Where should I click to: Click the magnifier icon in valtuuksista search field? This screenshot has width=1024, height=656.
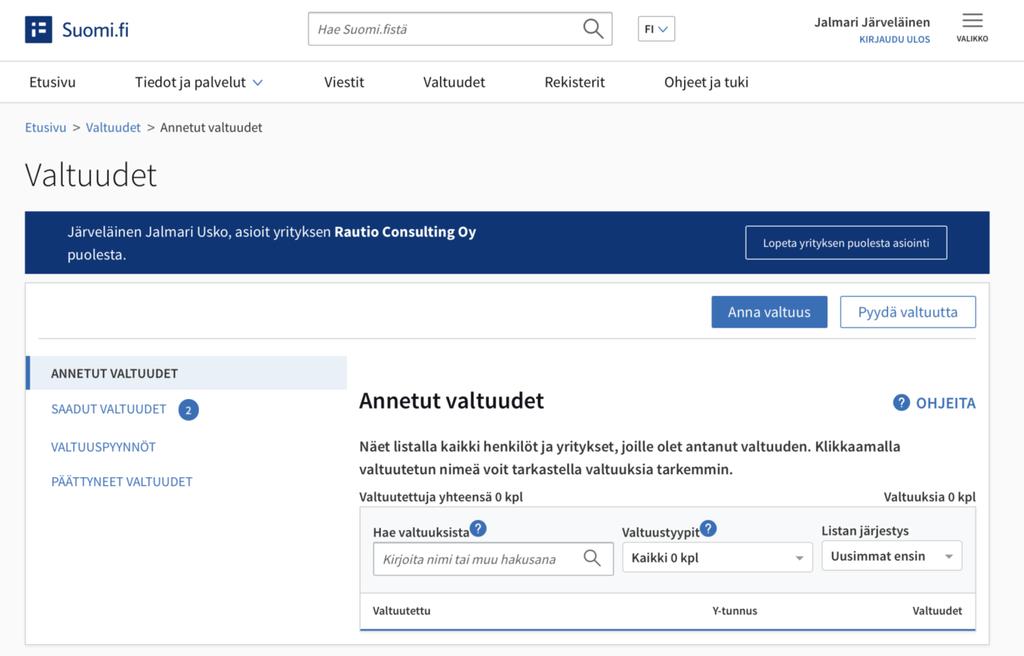[x=592, y=558]
